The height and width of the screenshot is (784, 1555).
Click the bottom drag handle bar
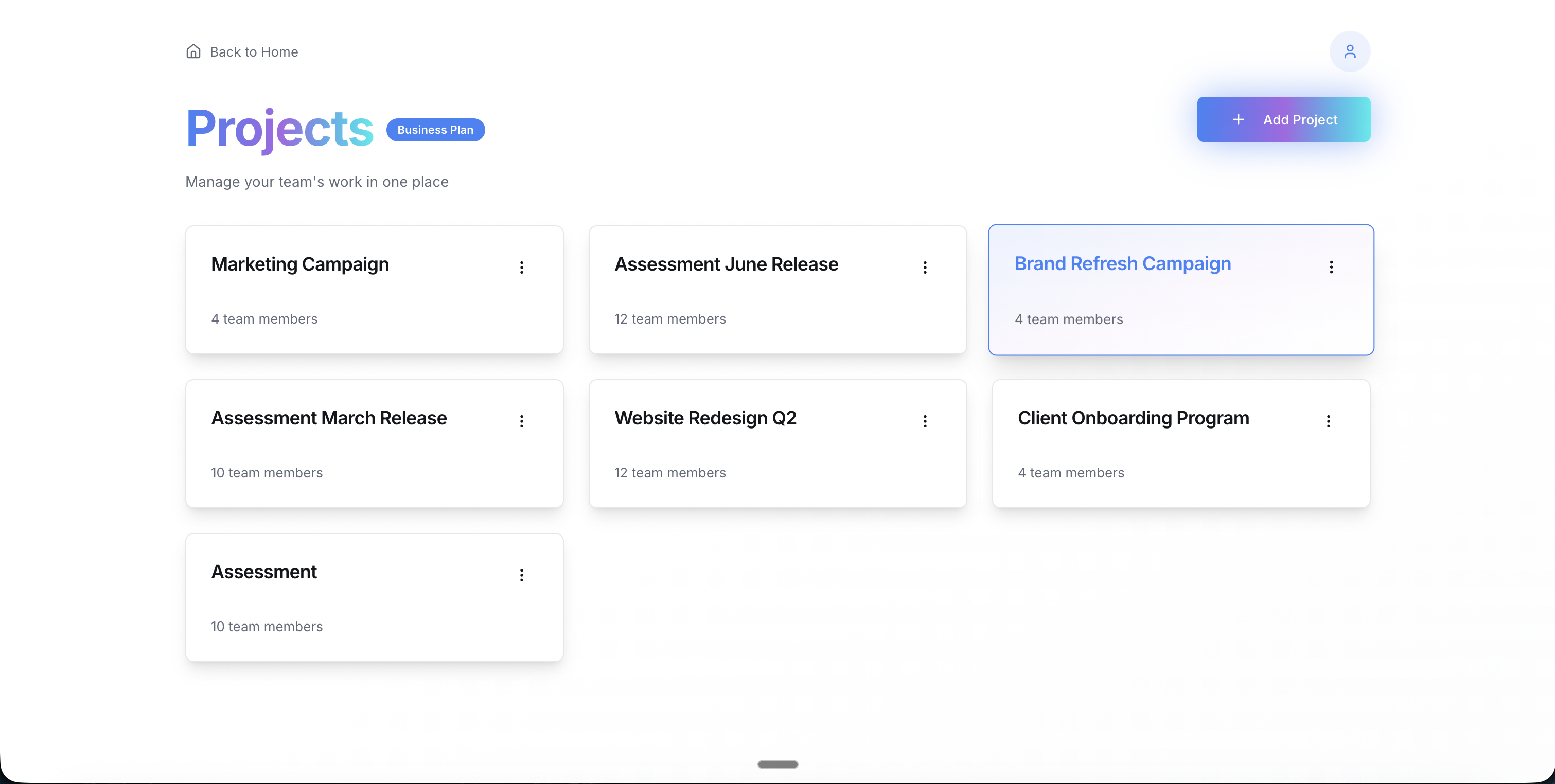777,764
